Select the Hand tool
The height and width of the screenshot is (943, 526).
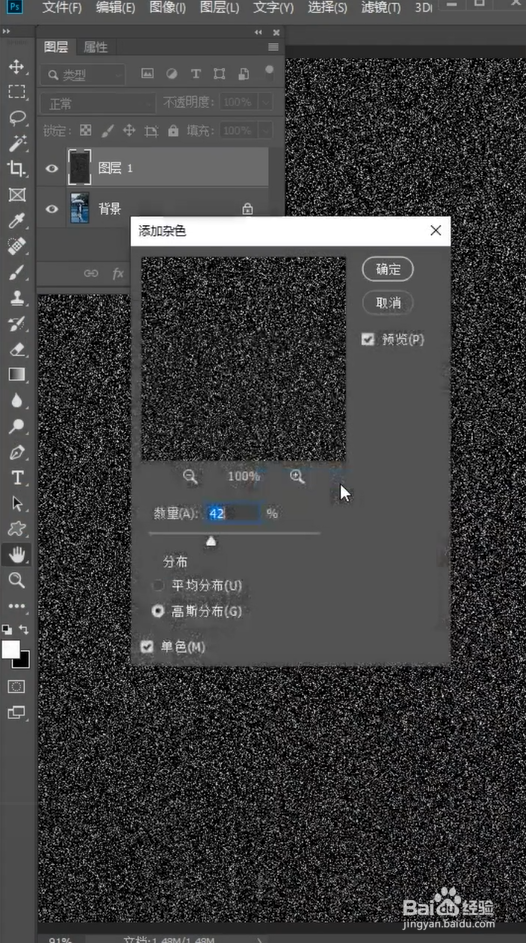coord(16,555)
